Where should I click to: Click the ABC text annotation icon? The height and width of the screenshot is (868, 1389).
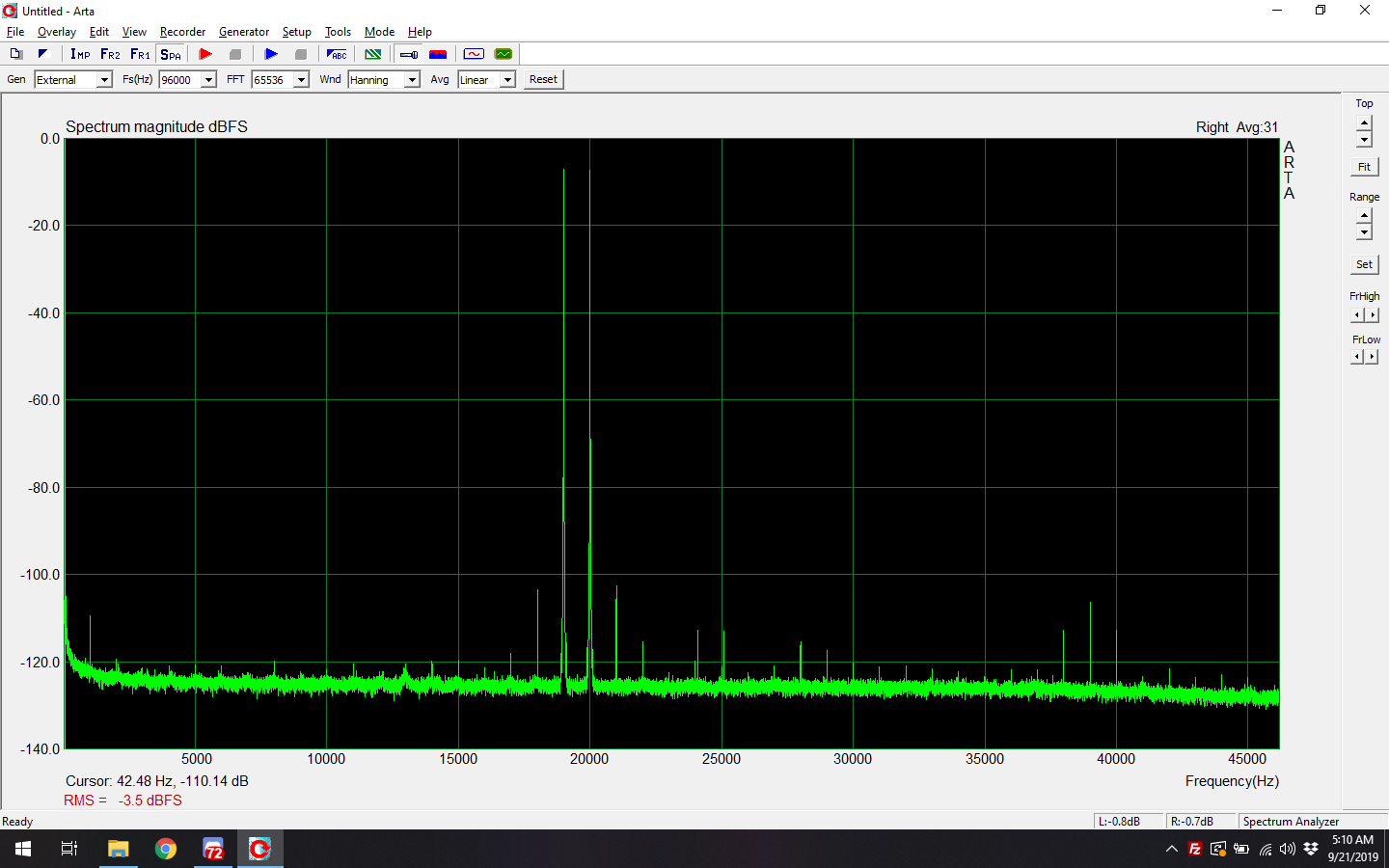tap(337, 54)
